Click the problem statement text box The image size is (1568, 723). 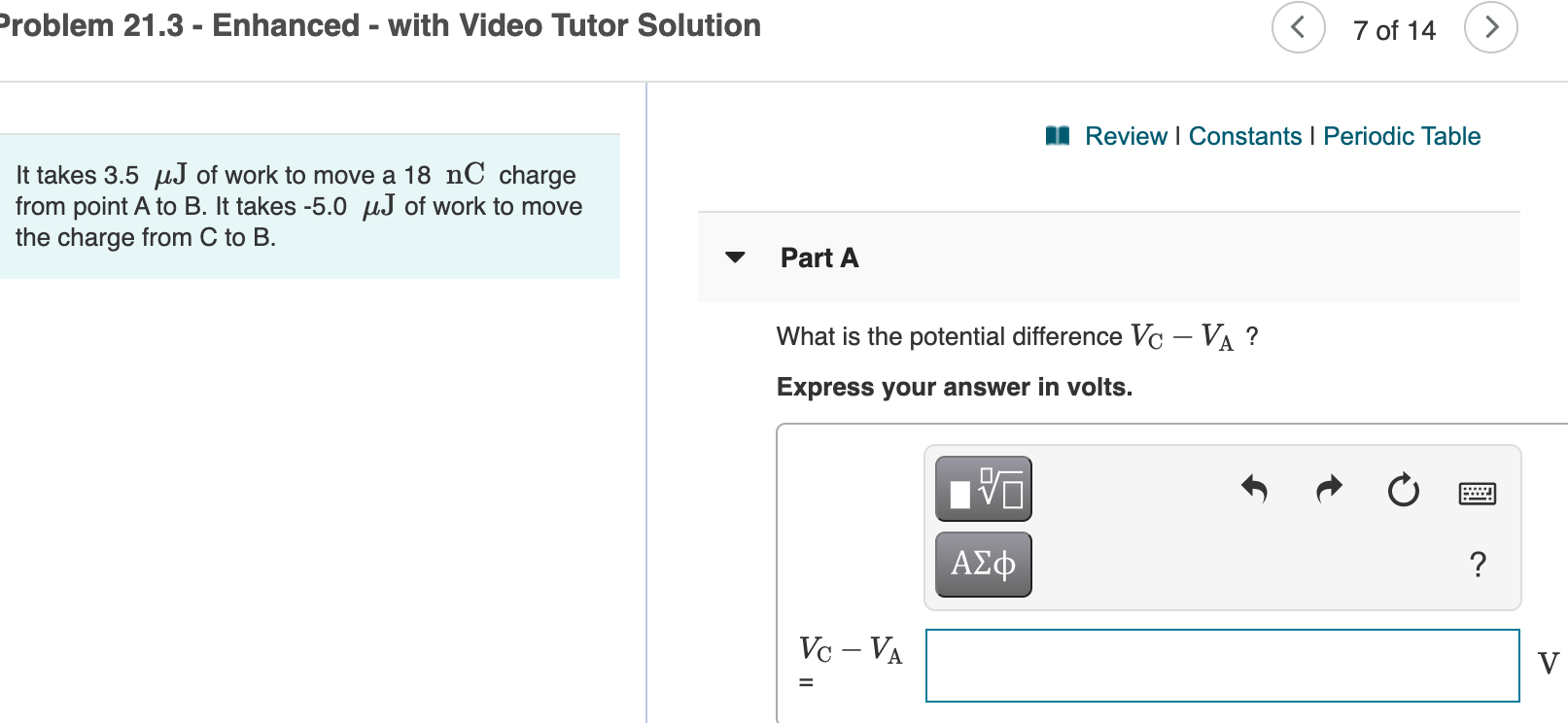[x=309, y=206]
